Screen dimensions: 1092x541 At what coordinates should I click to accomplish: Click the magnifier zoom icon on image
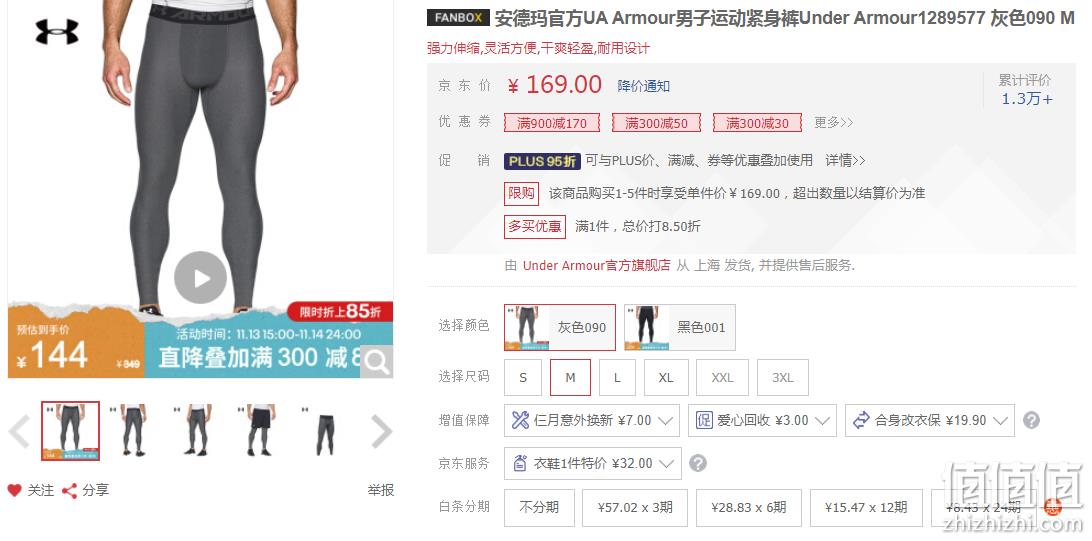(x=377, y=362)
